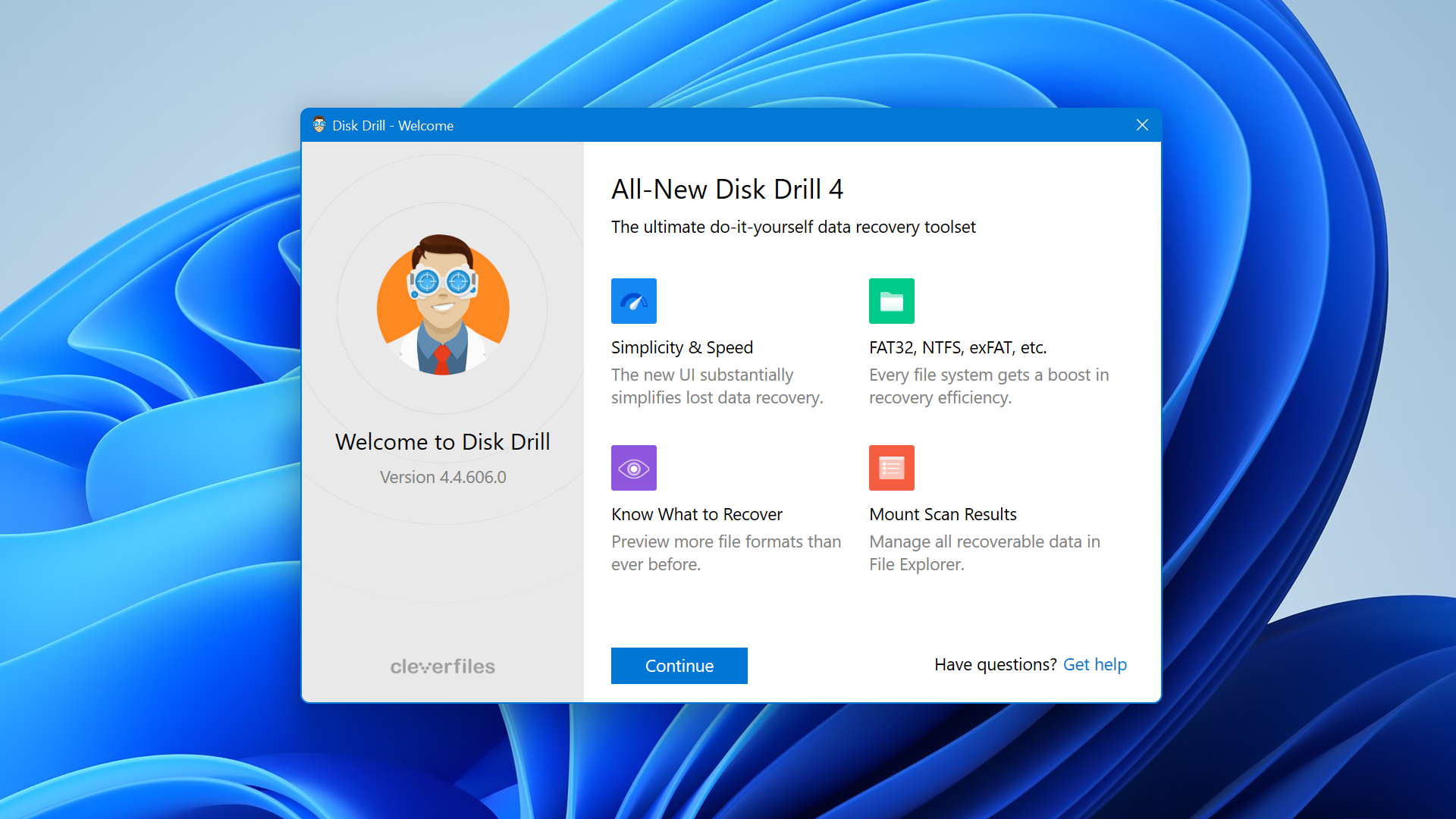The height and width of the screenshot is (819, 1456).
Task: Click the Disk Drill mascot avatar image
Action: [x=443, y=305]
